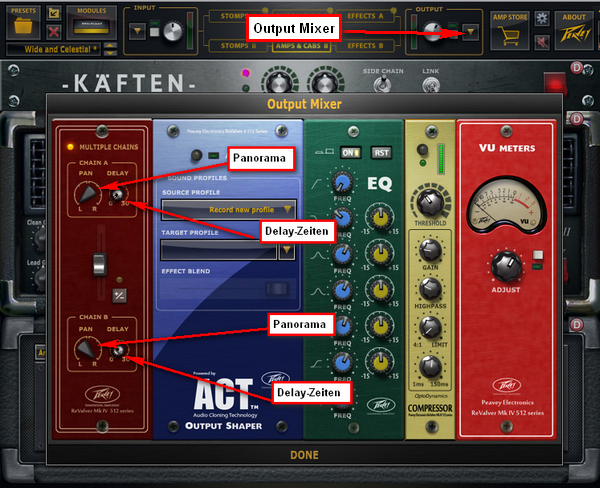Open the Amp Store shopping cart
The width and height of the screenshot is (600, 488).
pos(510,31)
